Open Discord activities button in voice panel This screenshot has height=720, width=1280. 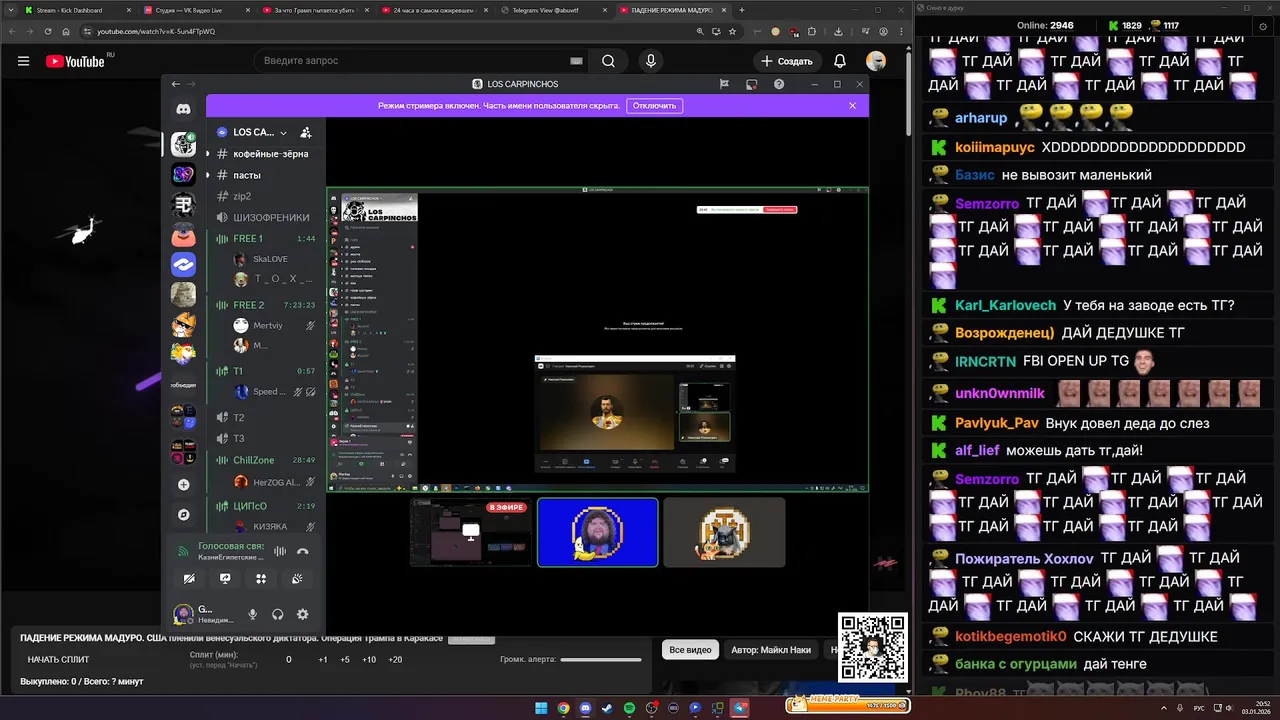(261, 579)
